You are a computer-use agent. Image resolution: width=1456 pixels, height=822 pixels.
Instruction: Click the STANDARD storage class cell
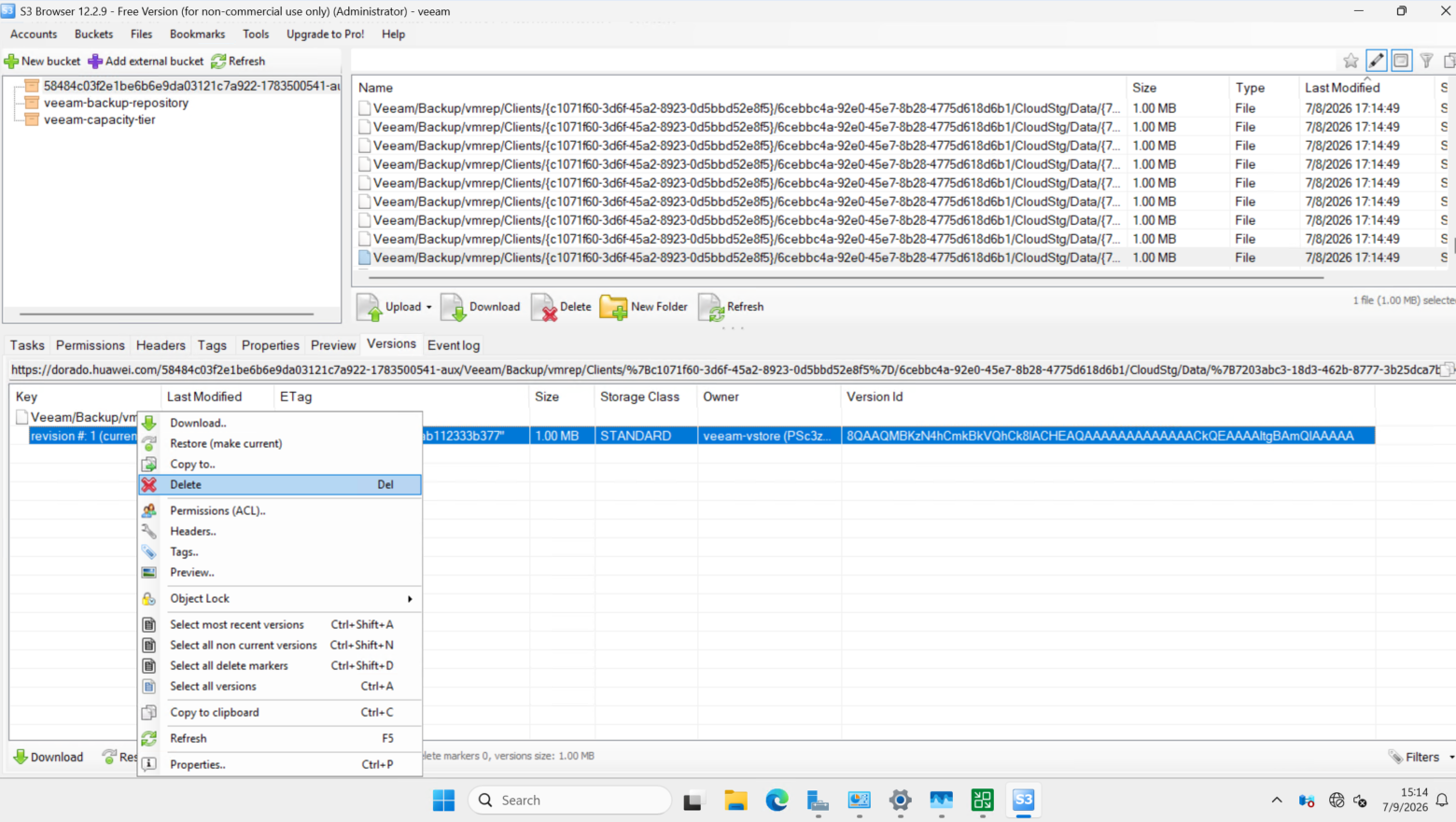click(x=646, y=436)
